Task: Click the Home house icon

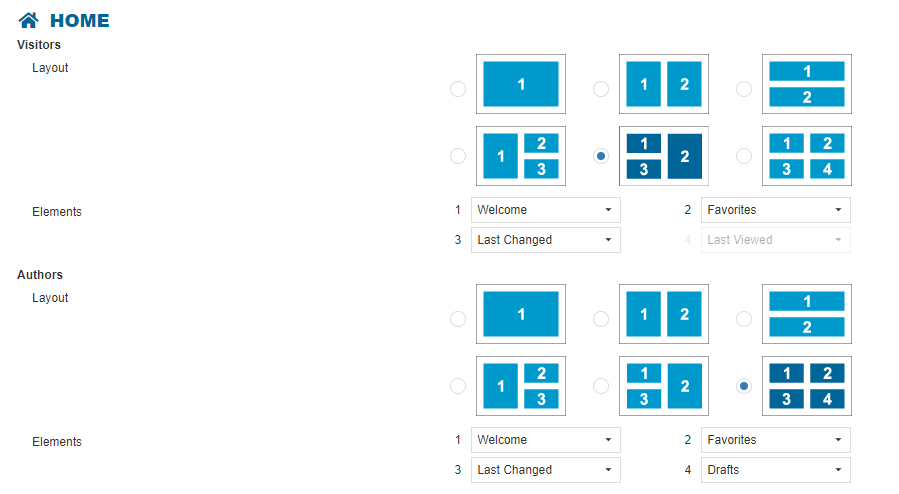Action: click(29, 20)
